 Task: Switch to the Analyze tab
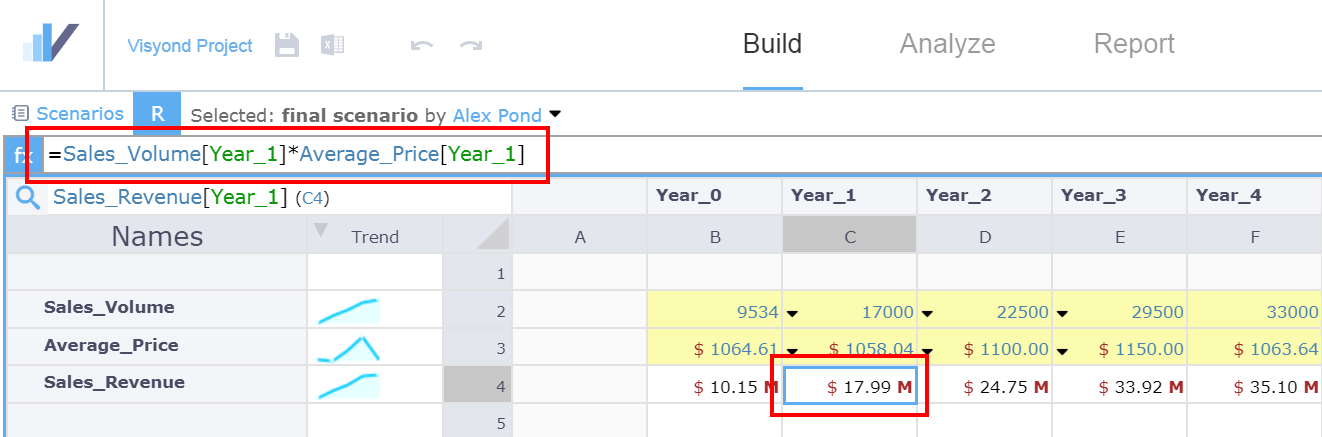[x=947, y=44]
